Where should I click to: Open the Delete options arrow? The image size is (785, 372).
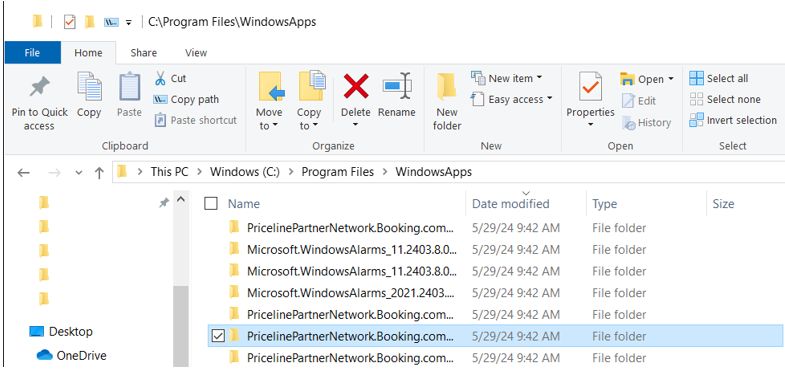[x=355, y=124]
